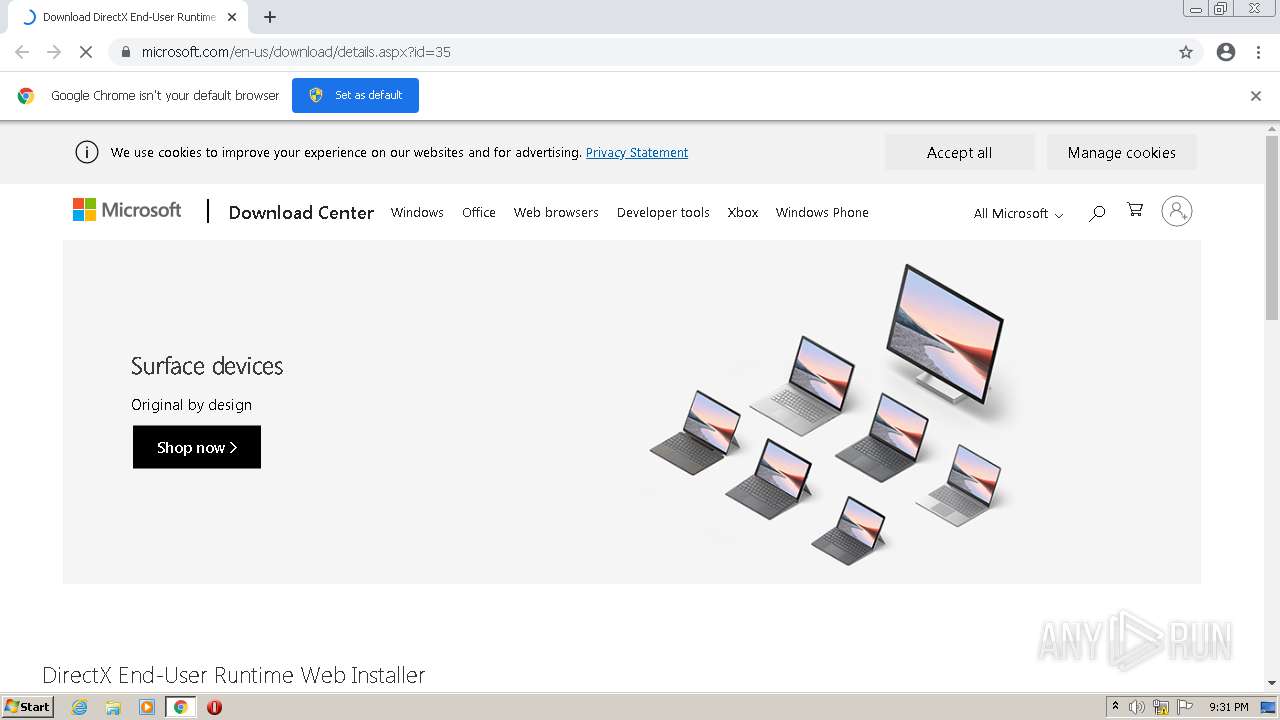
Task: Show hidden system tray icons
Action: (1115, 707)
